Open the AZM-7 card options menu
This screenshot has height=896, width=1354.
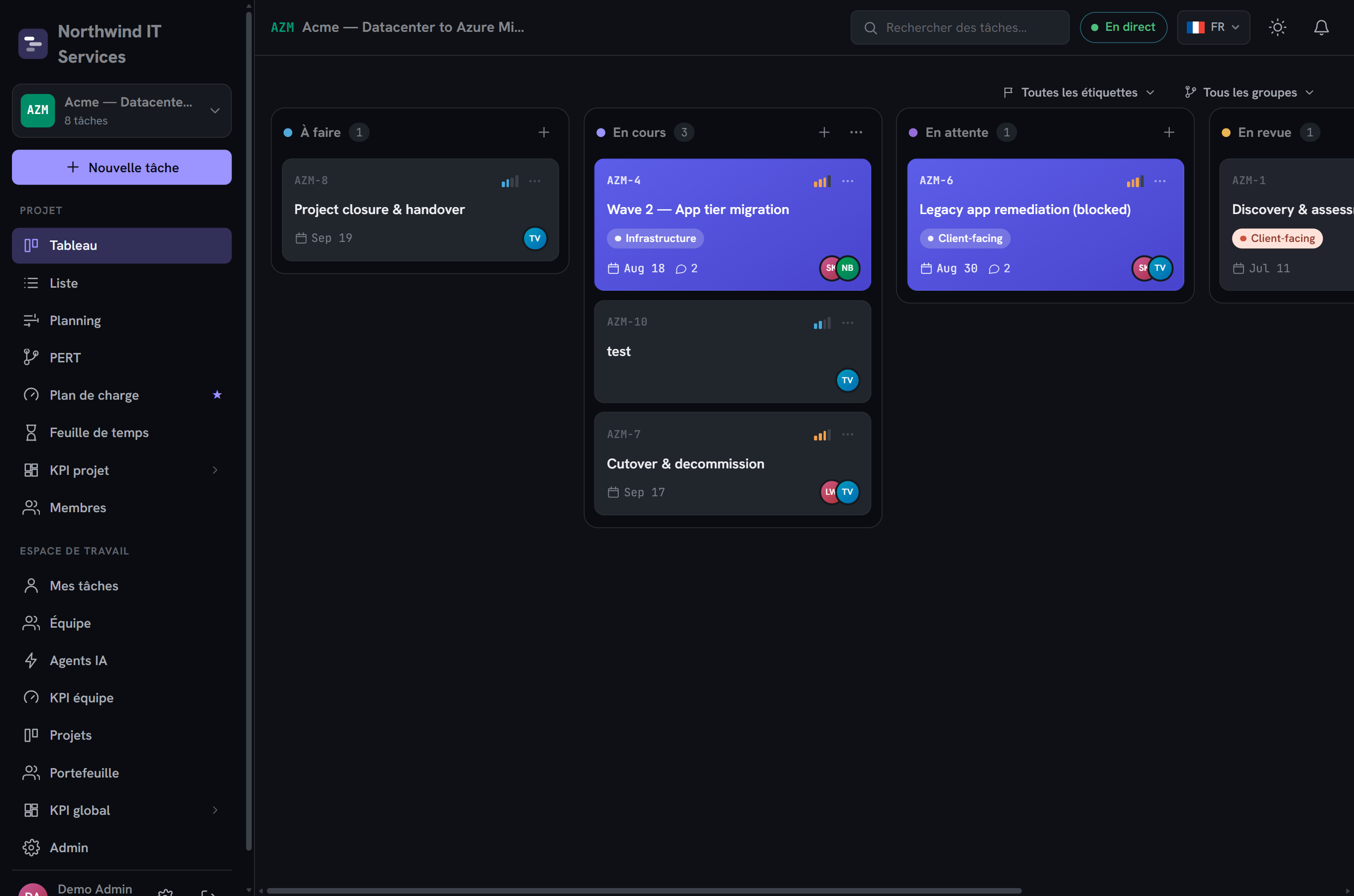click(x=847, y=435)
